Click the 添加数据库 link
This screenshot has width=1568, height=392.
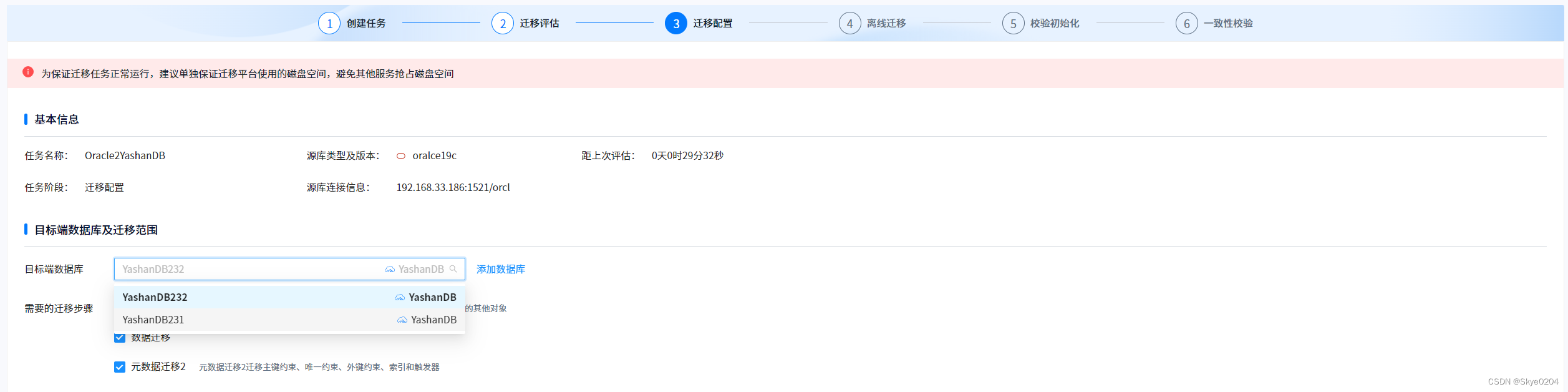pyautogui.click(x=501, y=269)
